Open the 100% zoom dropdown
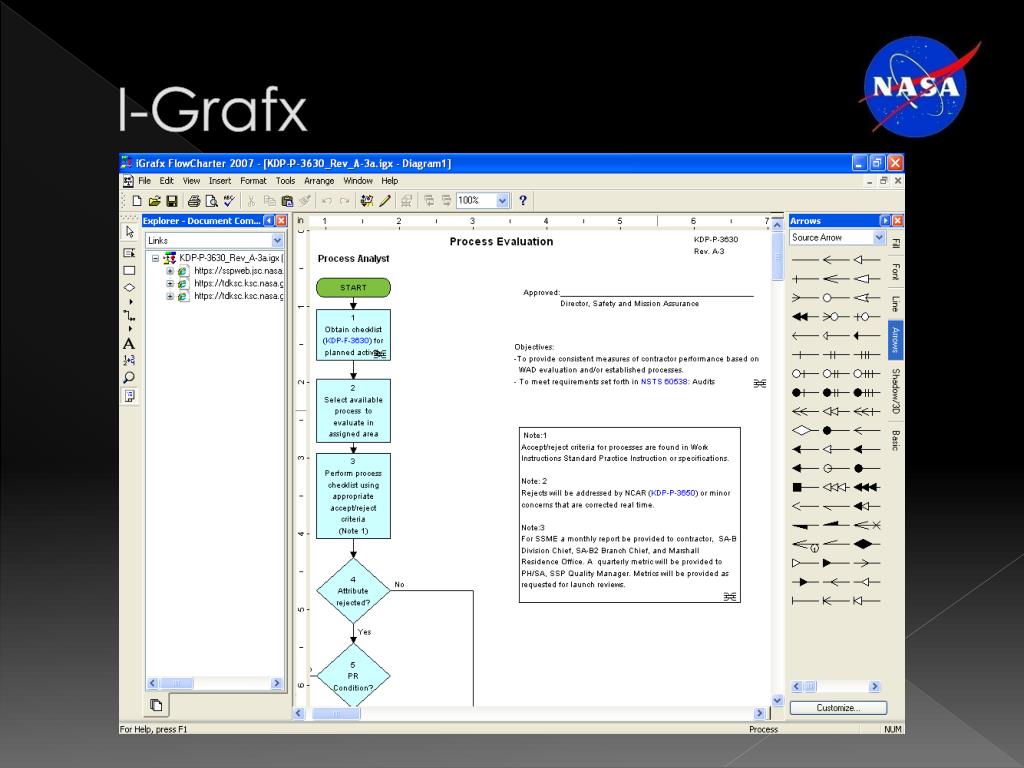This screenshot has width=1024, height=768. point(502,200)
